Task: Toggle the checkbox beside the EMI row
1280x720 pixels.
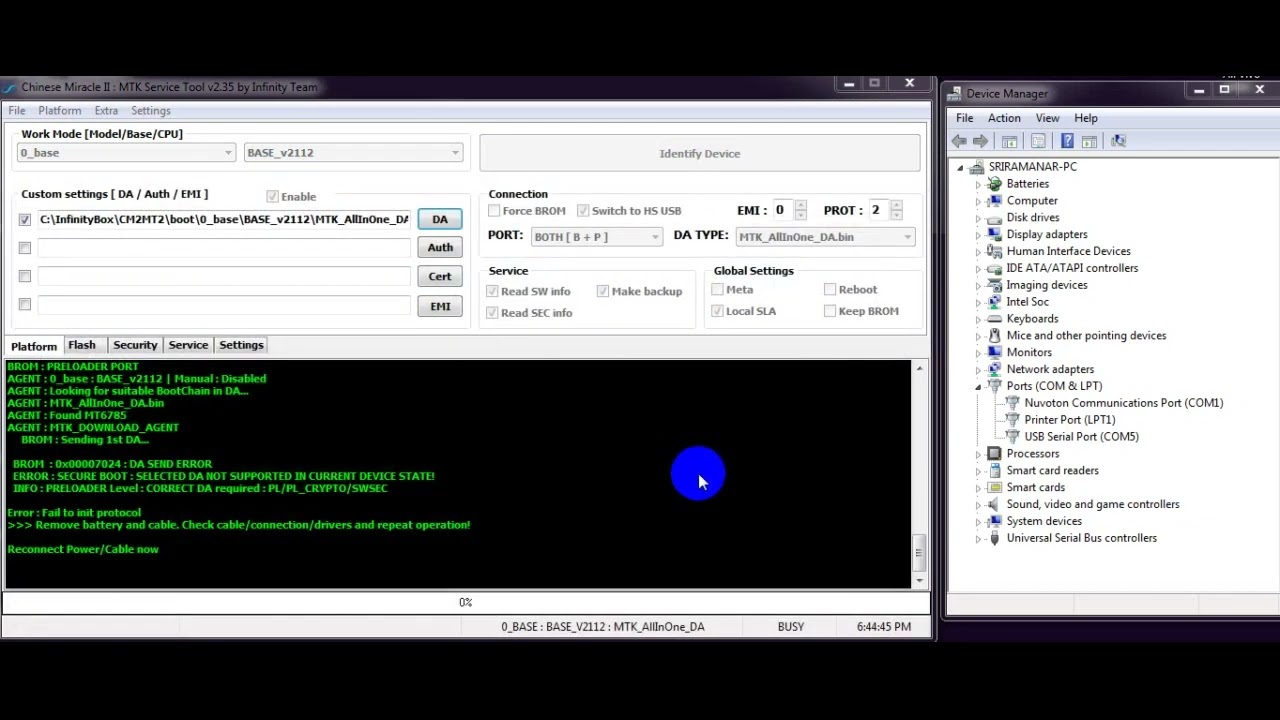Action: pos(25,304)
